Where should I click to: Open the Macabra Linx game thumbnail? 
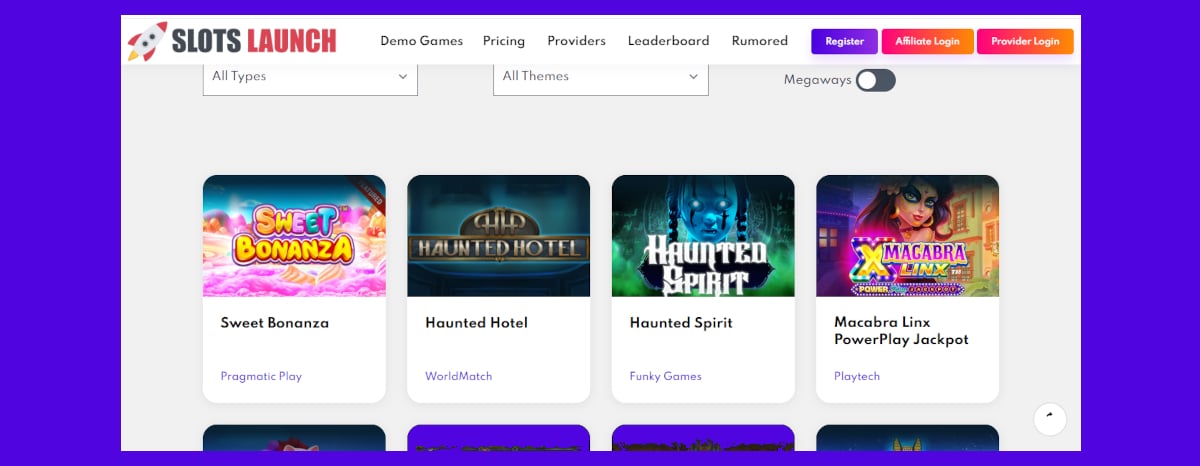coord(907,236)
